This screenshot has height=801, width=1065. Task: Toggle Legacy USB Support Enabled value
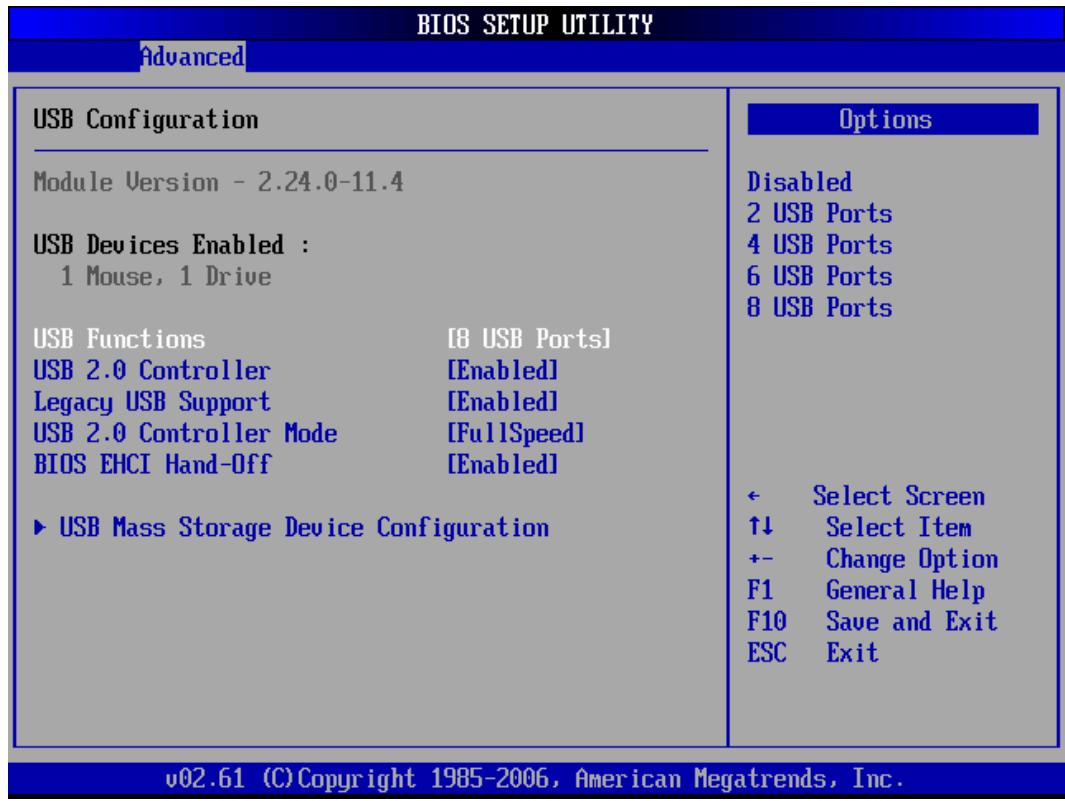503,402
